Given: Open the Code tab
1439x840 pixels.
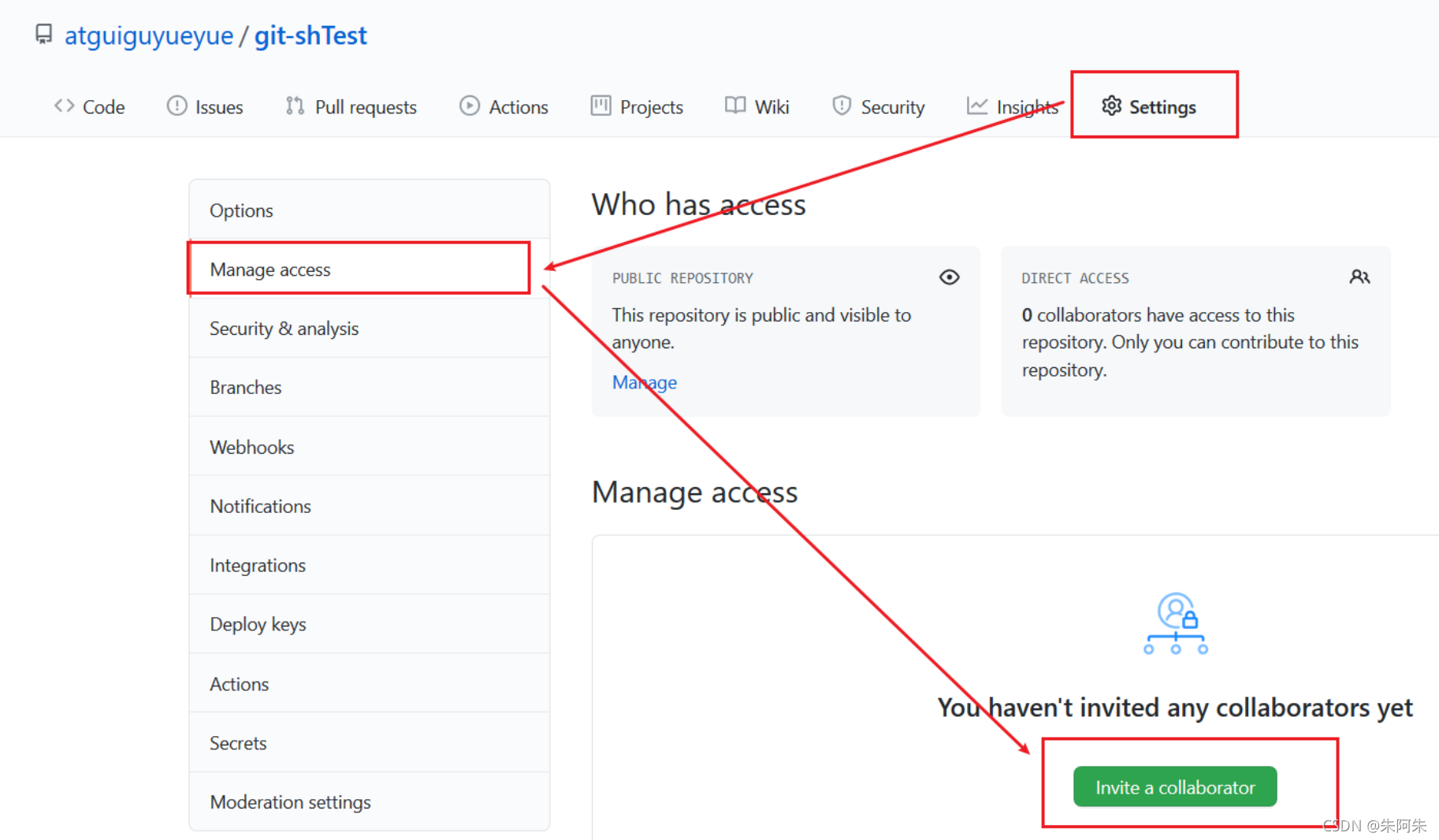Looking at the screenshot, I should [89, 106].
